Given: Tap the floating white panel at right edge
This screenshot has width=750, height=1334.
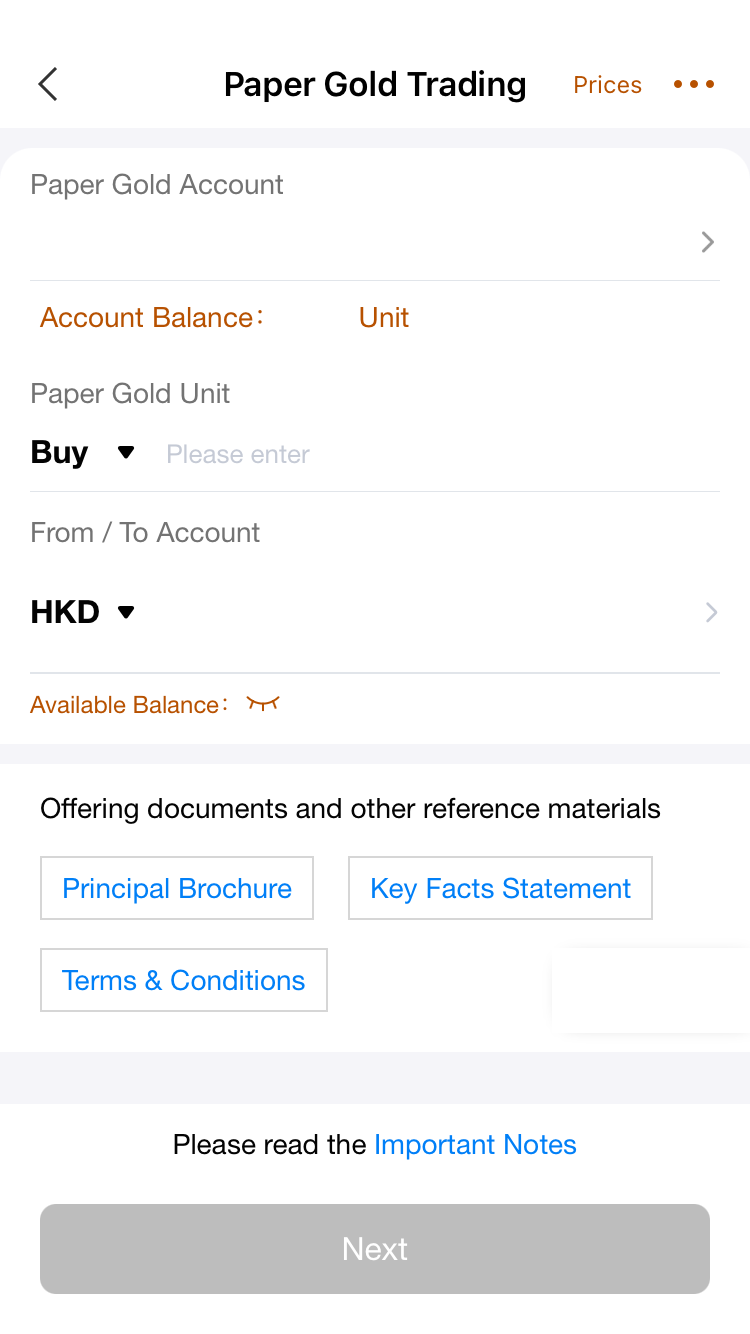Looking at the screenshot, I should pyautogui.click(x=651, y=990).
